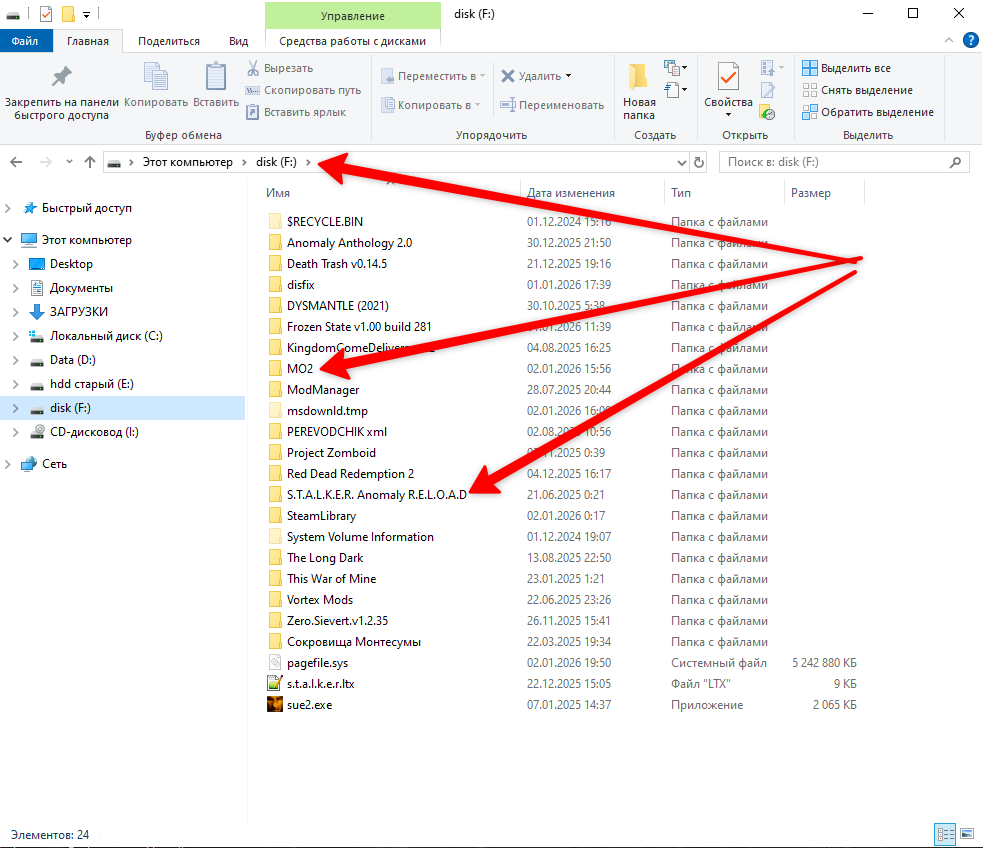Select CD-дисковод (I:) in tree

(x=94, y=432)
